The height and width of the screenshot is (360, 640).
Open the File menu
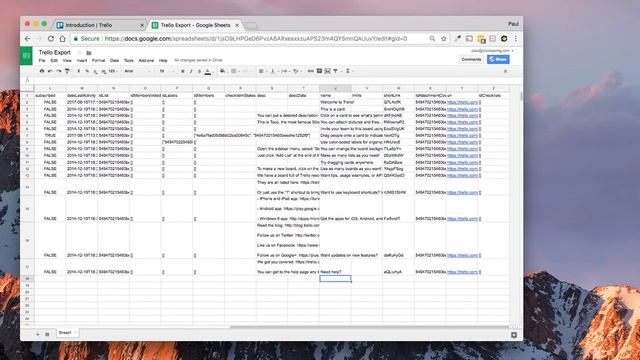coord(42,60)
